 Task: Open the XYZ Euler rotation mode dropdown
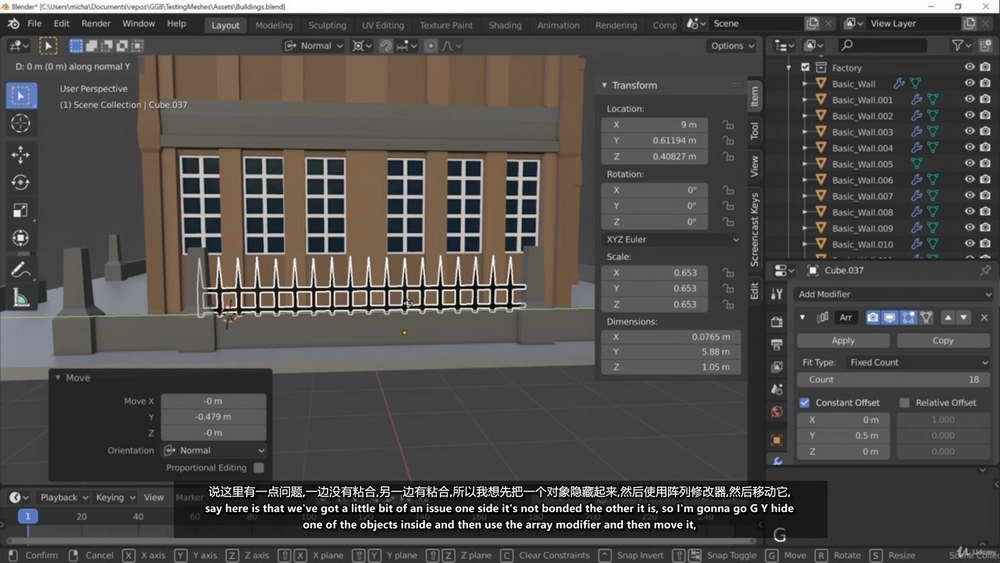(672, 240)
